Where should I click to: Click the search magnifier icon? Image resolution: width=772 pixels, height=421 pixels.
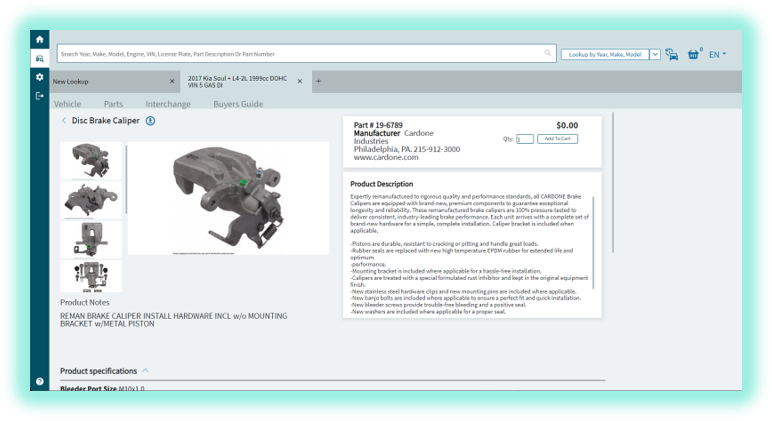(x=547, y=53)
